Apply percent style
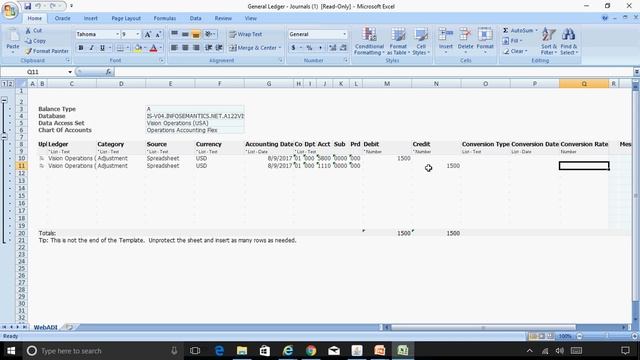Screen dimensions: 640x360 tap(309, 48)
